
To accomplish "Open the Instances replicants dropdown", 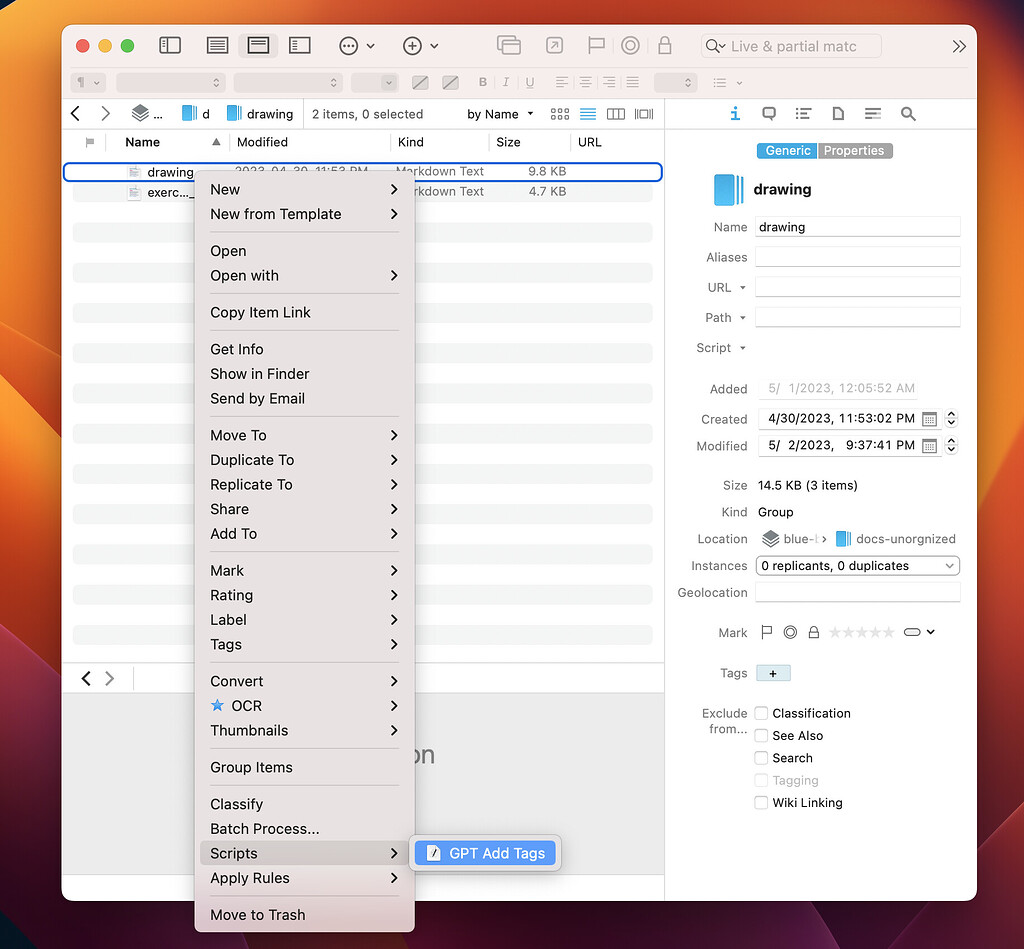I will (857, 565).
